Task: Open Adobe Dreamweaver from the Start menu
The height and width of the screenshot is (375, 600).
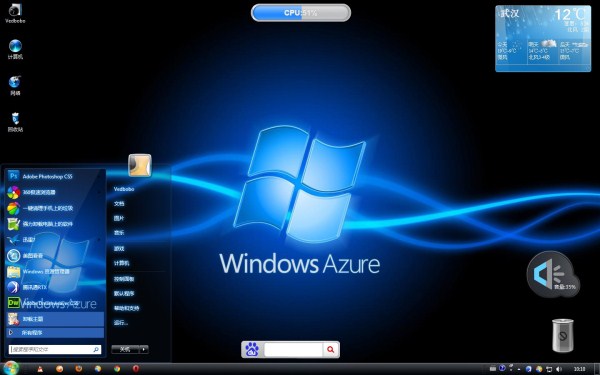Action: 55,303
